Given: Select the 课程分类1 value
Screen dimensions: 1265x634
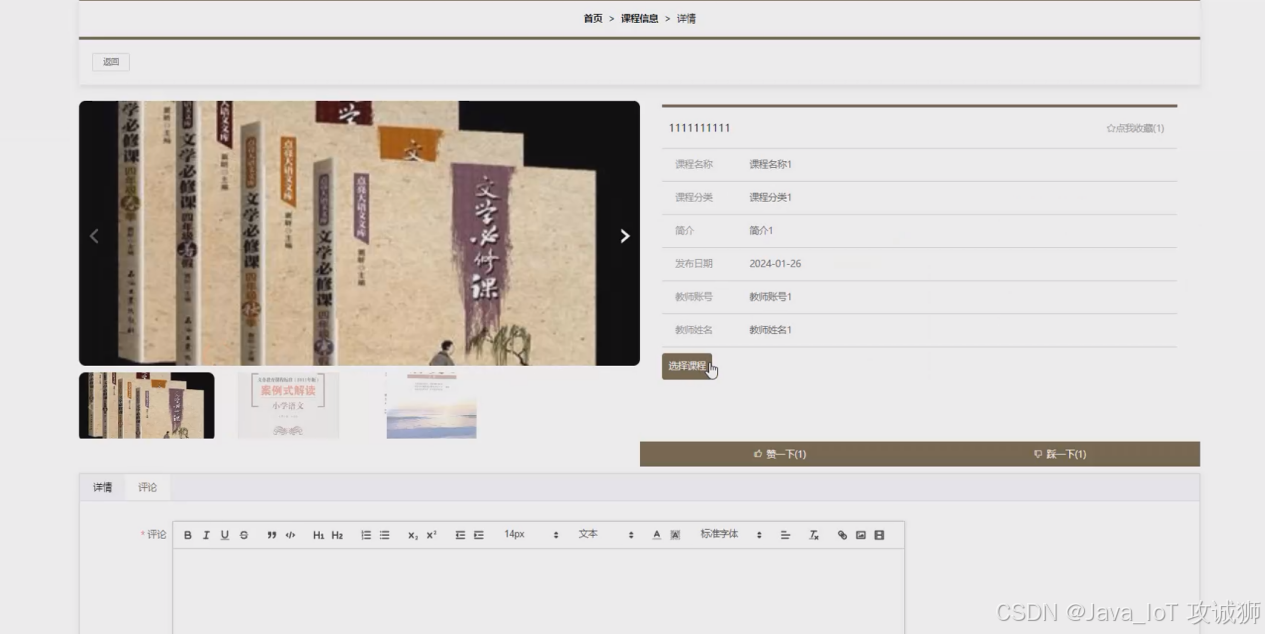Looking at the screenshot, I should click(x=770, y=197).
